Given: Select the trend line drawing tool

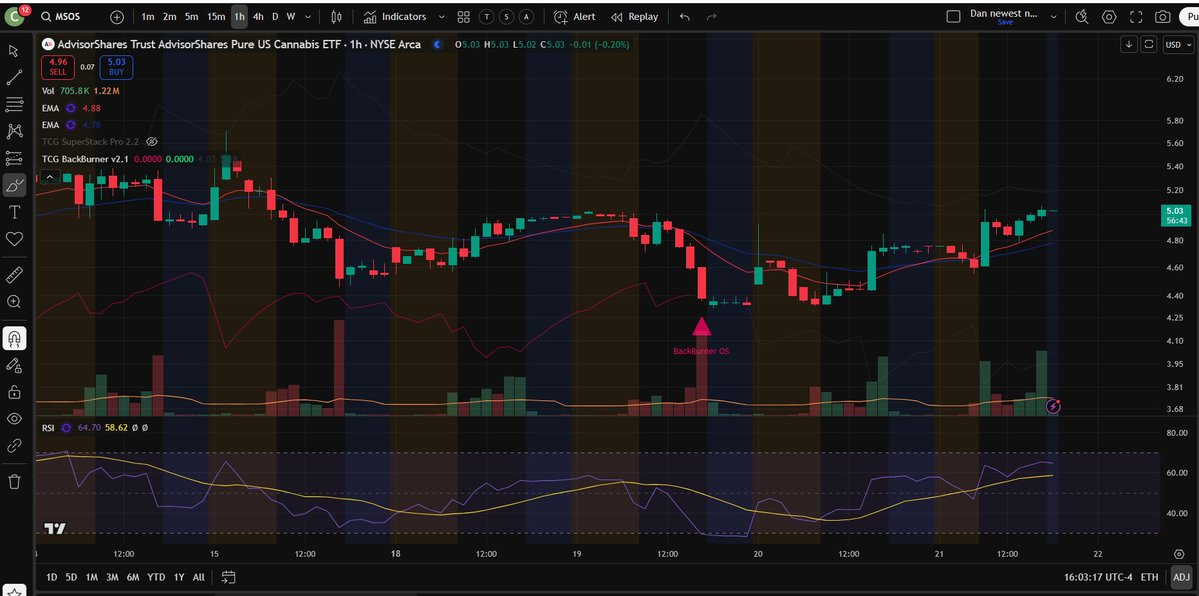Looking at the screenshot, I should [14, 77].
